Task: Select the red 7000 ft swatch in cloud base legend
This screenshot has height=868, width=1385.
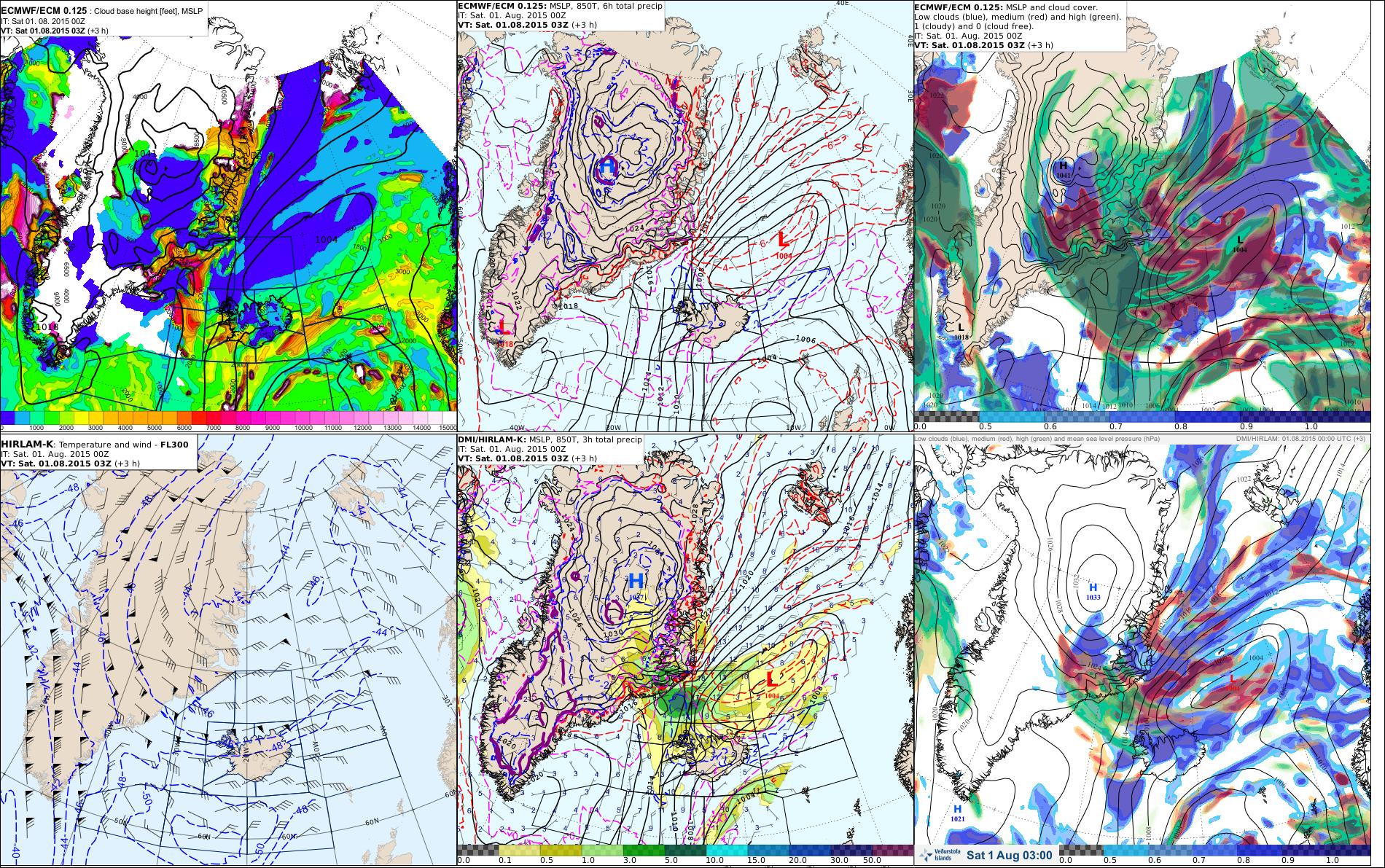Action: pos(213,418)
